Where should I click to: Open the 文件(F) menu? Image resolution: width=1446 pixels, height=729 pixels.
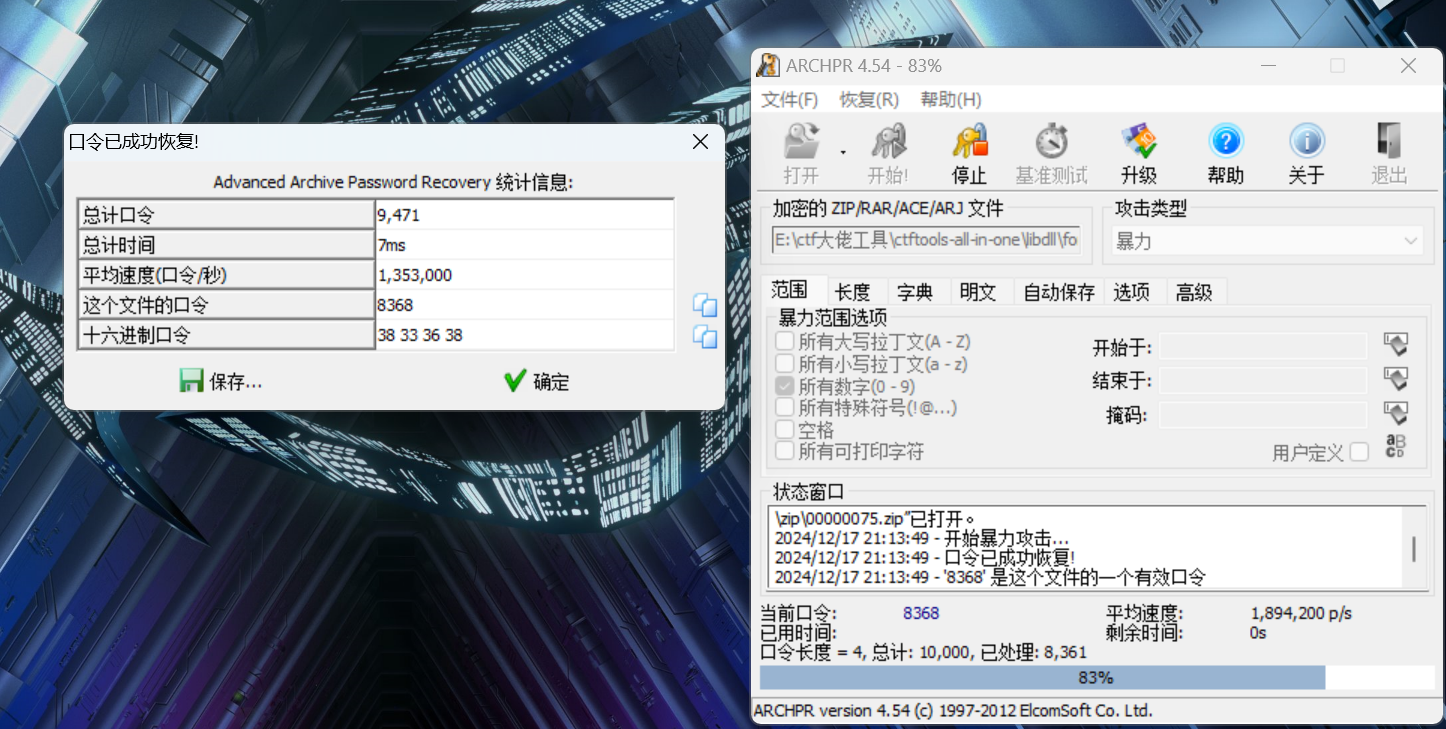click(x=790, y=100)
